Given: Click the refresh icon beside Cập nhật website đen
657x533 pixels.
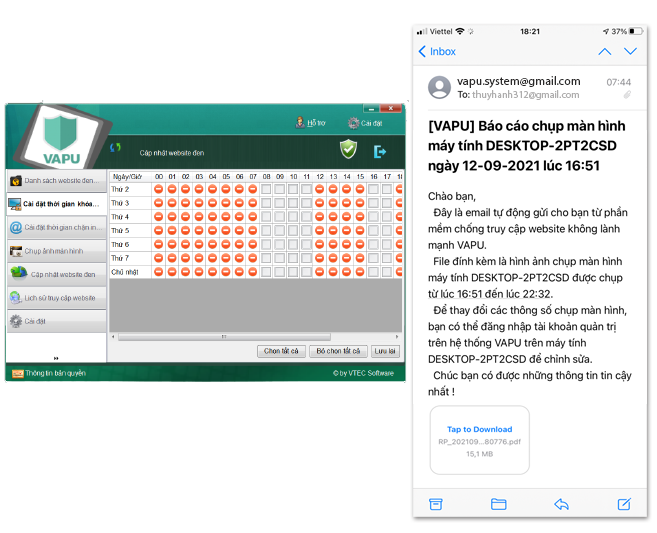Looking at the screenshot, I should pyautogui.click(x=115, y=149).
